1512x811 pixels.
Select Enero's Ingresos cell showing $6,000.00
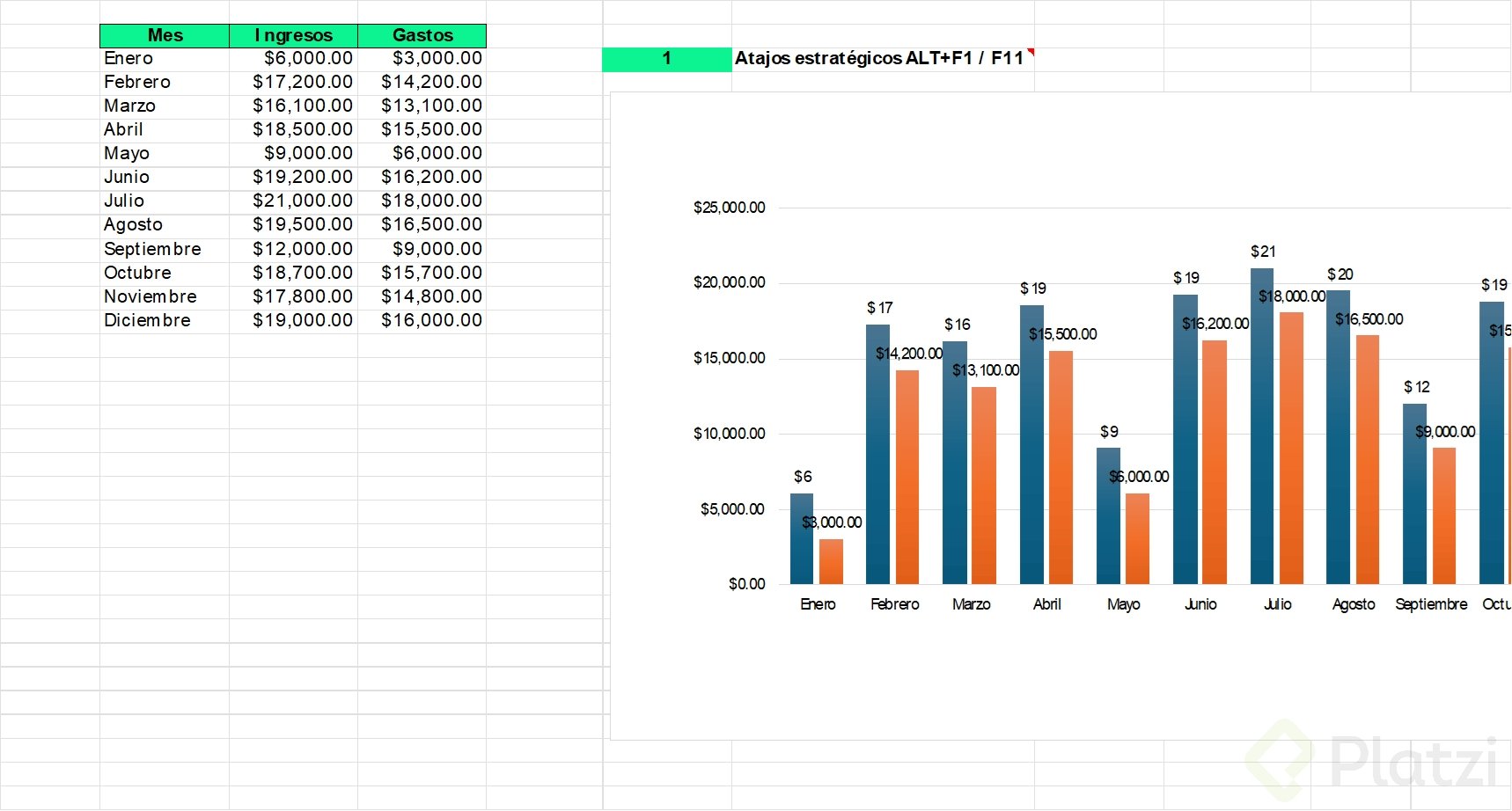click(293, 59)
